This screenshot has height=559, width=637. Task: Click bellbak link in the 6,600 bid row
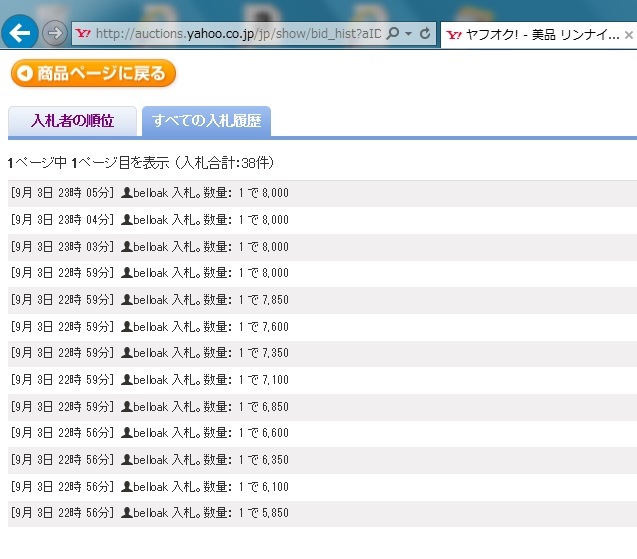(150, 433)
